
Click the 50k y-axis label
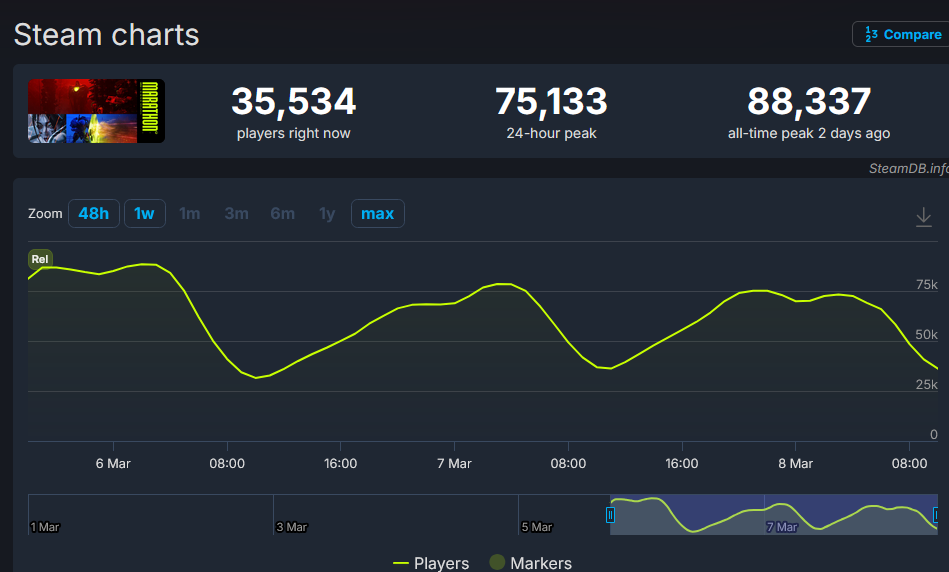927,335
